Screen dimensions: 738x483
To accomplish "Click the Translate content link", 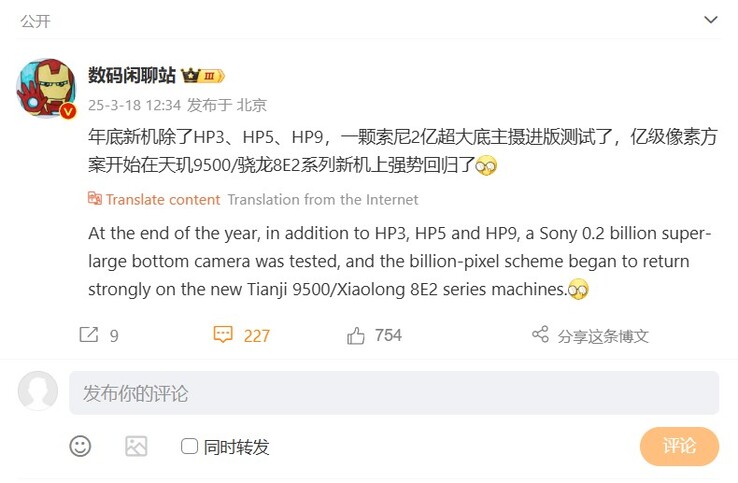I will [x=163, y=200].
